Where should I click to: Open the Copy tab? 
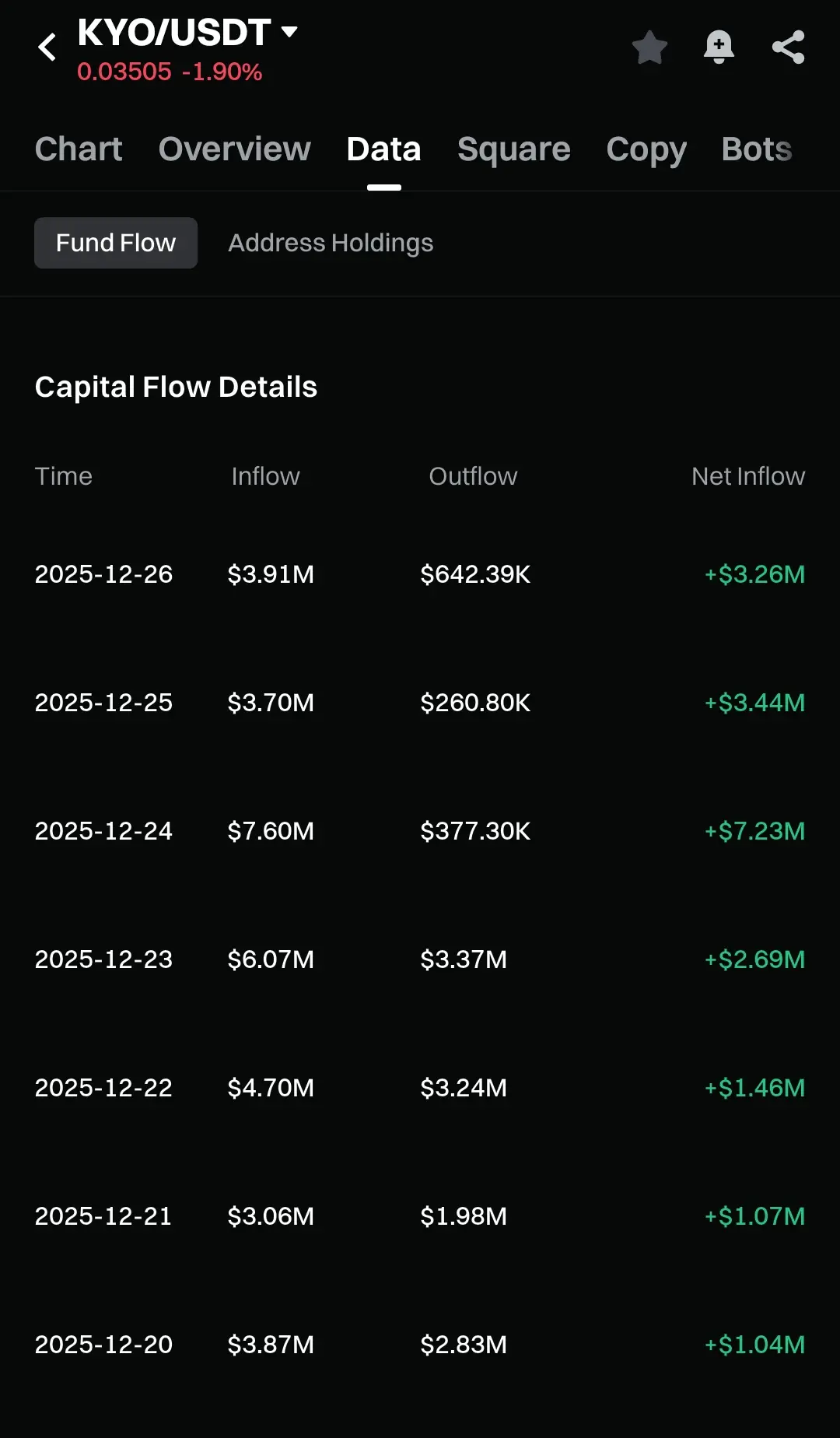click(646, 149)
